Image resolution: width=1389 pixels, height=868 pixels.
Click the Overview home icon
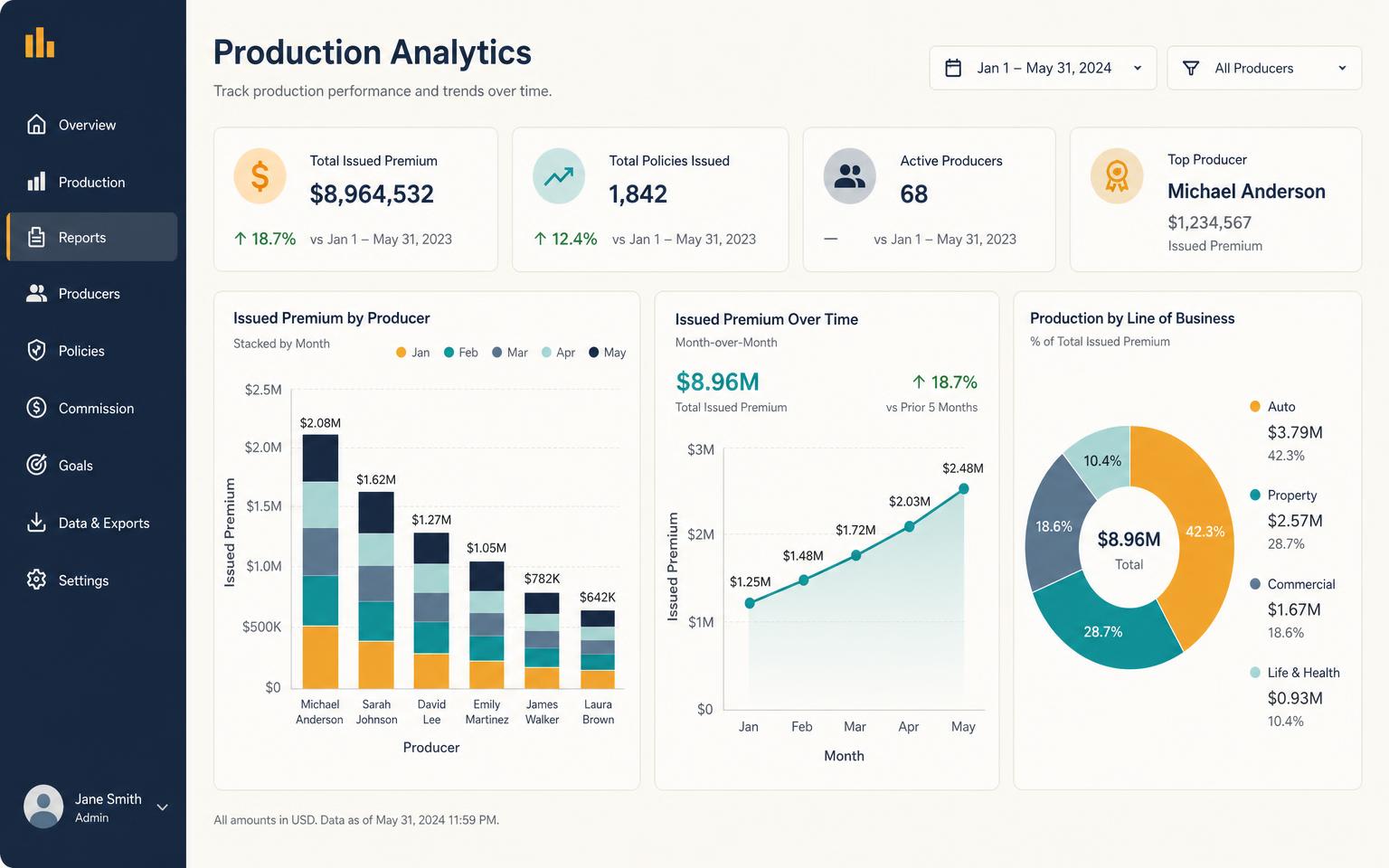point(36,124)
